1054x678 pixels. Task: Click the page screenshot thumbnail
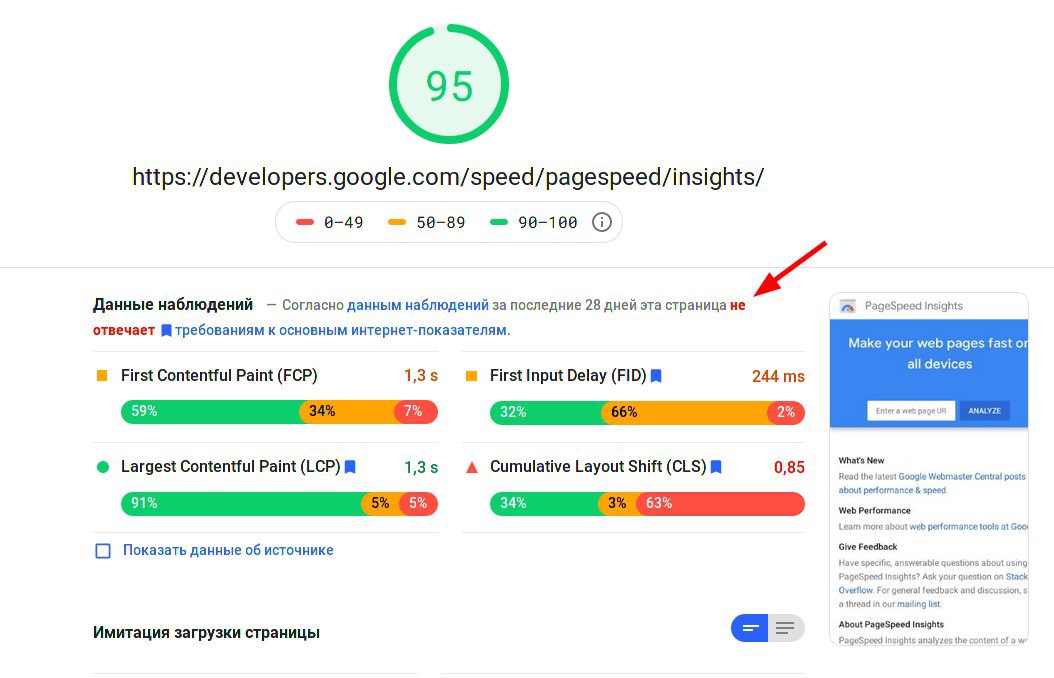tap(929, 469)
